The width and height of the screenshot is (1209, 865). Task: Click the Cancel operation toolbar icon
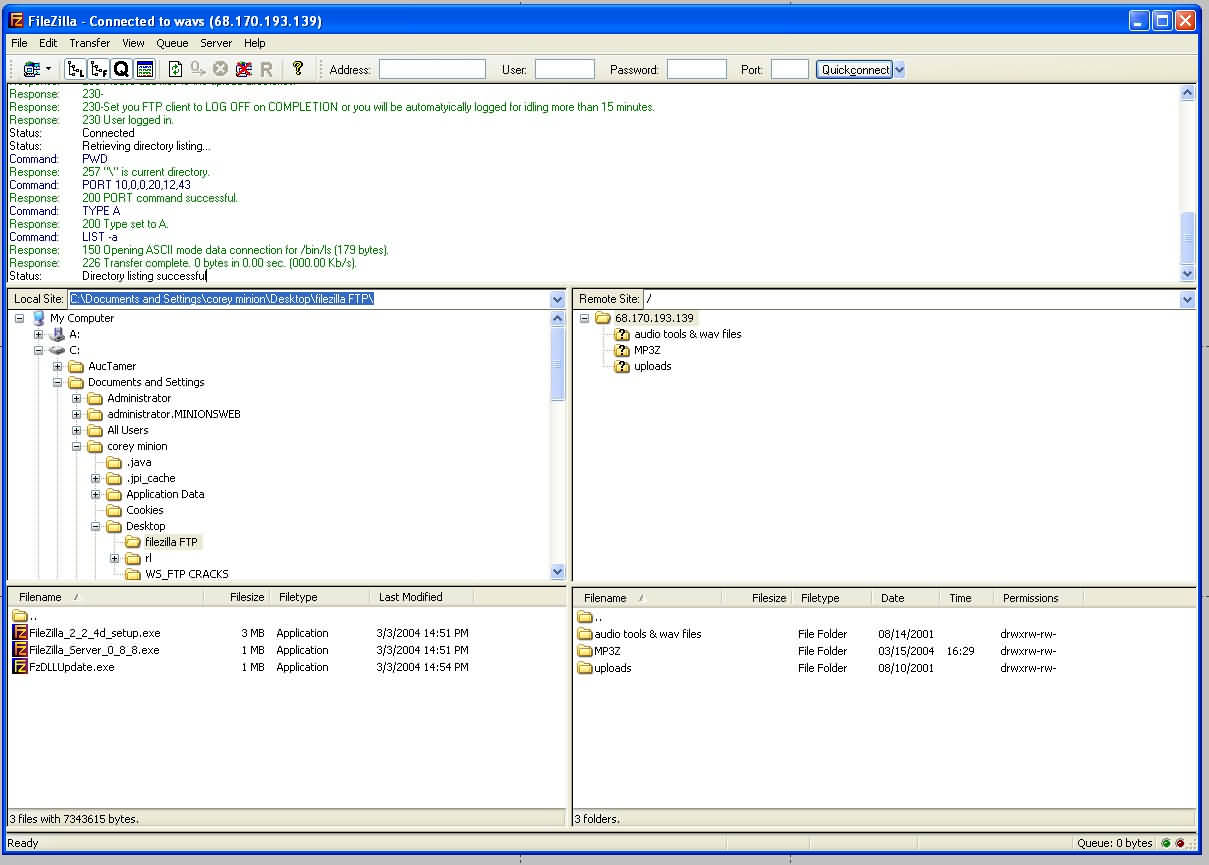coord(220,69)
